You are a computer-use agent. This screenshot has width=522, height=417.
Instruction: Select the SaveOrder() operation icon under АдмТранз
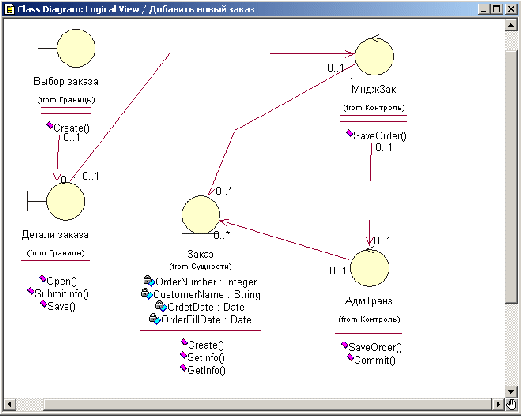(345, 346)
